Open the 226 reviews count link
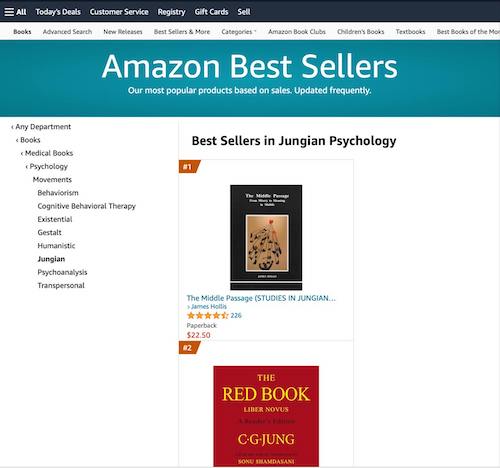The image size is (500, 468). (236, 315)
